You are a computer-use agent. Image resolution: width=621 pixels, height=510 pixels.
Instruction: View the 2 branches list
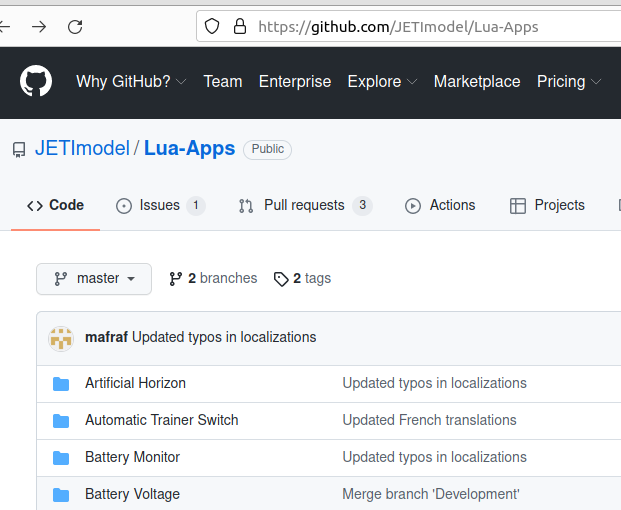pos(213,279)
